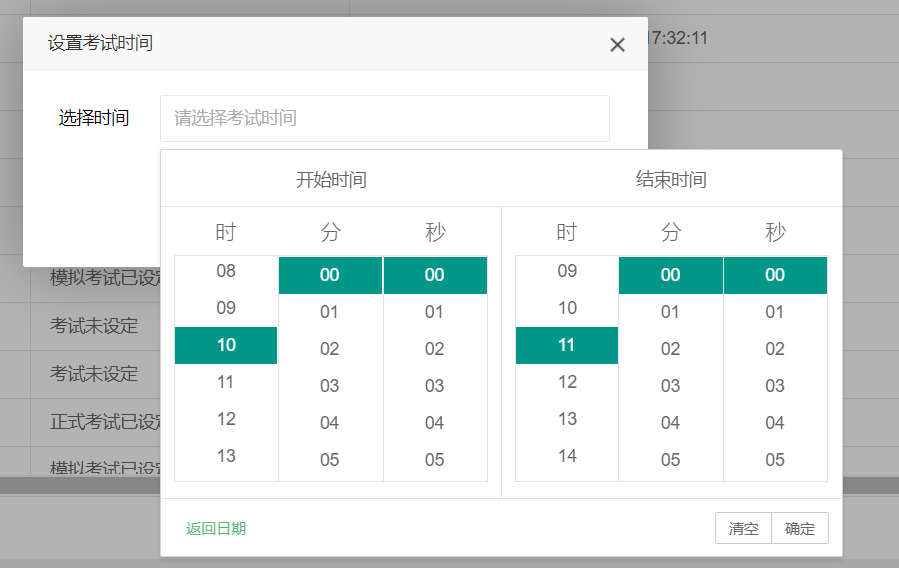Pick end hour 12
Screen dimensions: 899x568
(567, 382)
